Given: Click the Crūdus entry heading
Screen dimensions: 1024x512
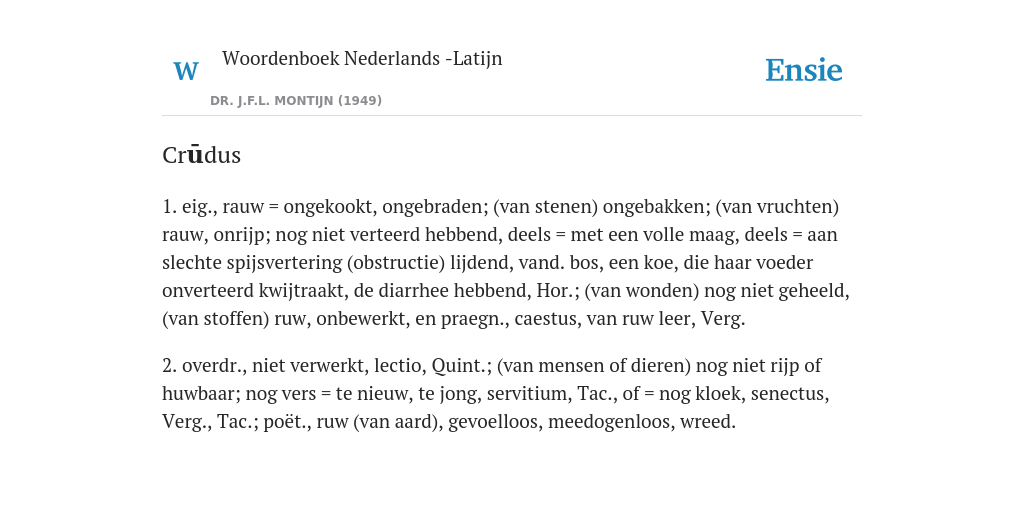Looking at the screenshot, I should (x=202, y=155).
